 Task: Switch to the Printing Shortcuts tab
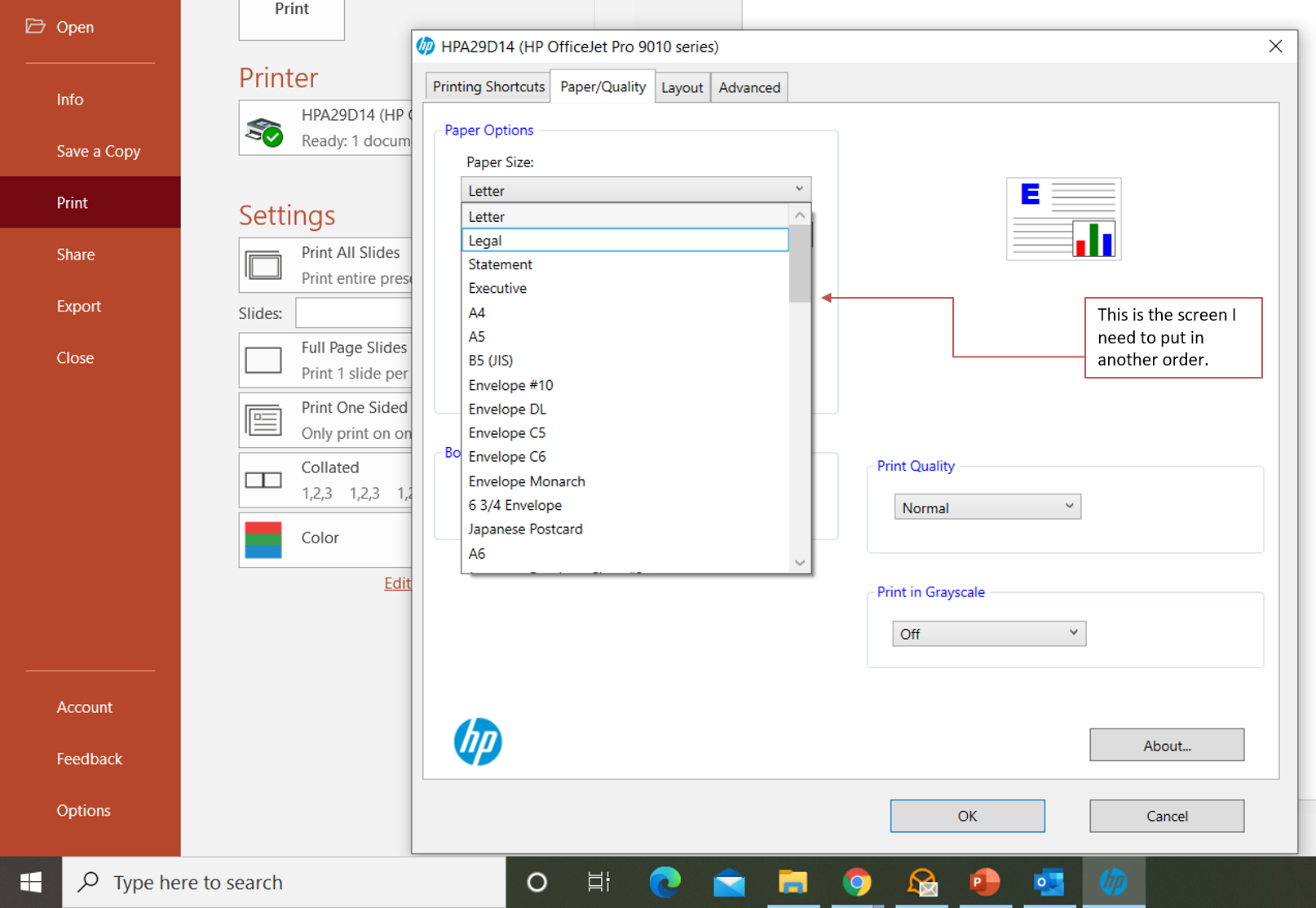tap(487, 86)
